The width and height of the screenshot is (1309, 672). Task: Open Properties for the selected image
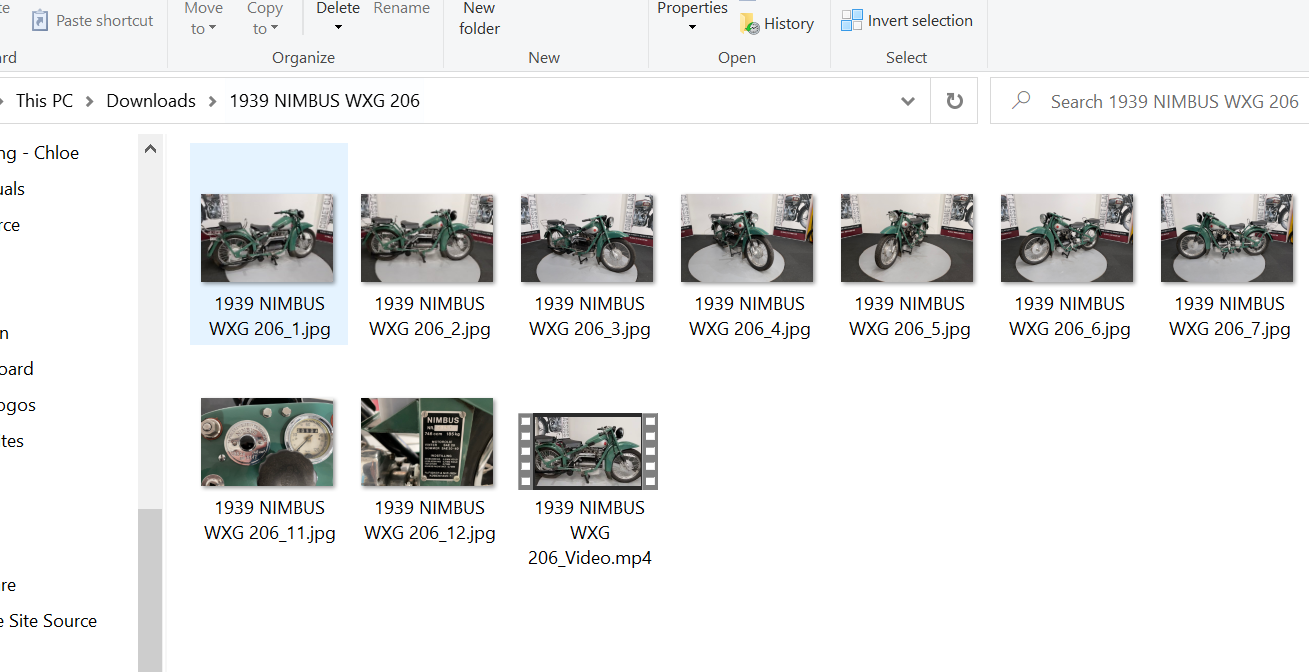click(691, 7)
